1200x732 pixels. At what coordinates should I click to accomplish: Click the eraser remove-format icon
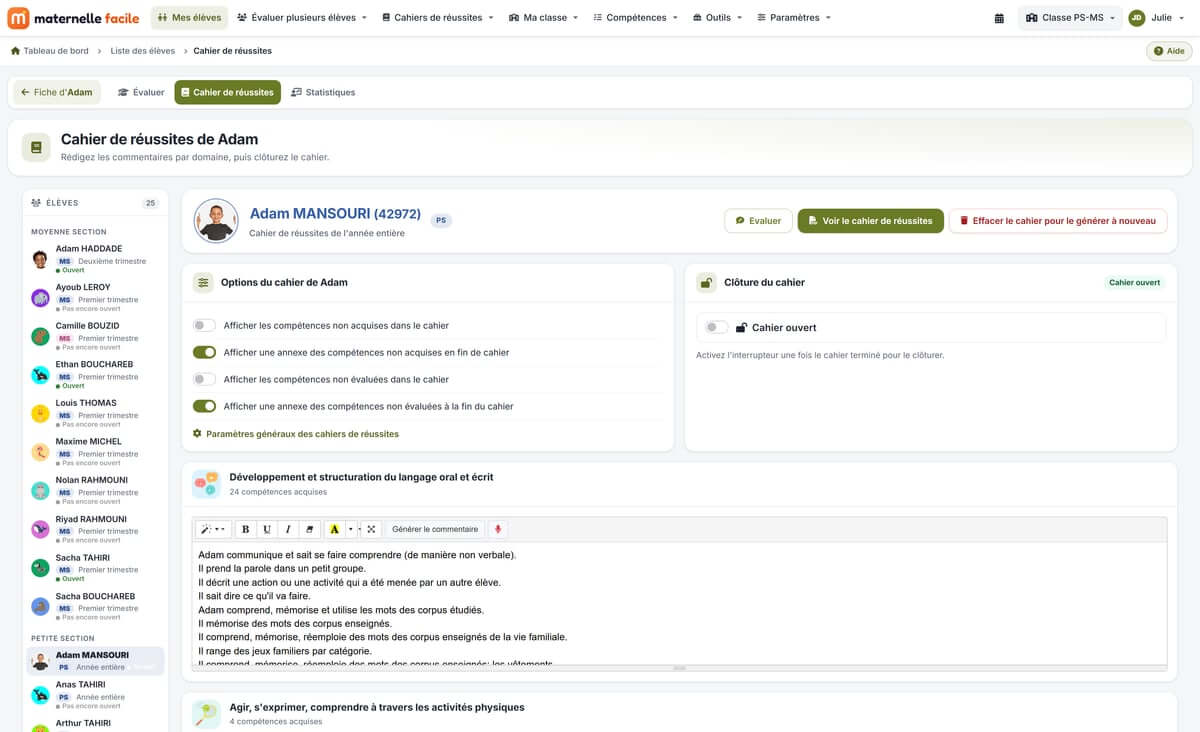tap(309, 529)
